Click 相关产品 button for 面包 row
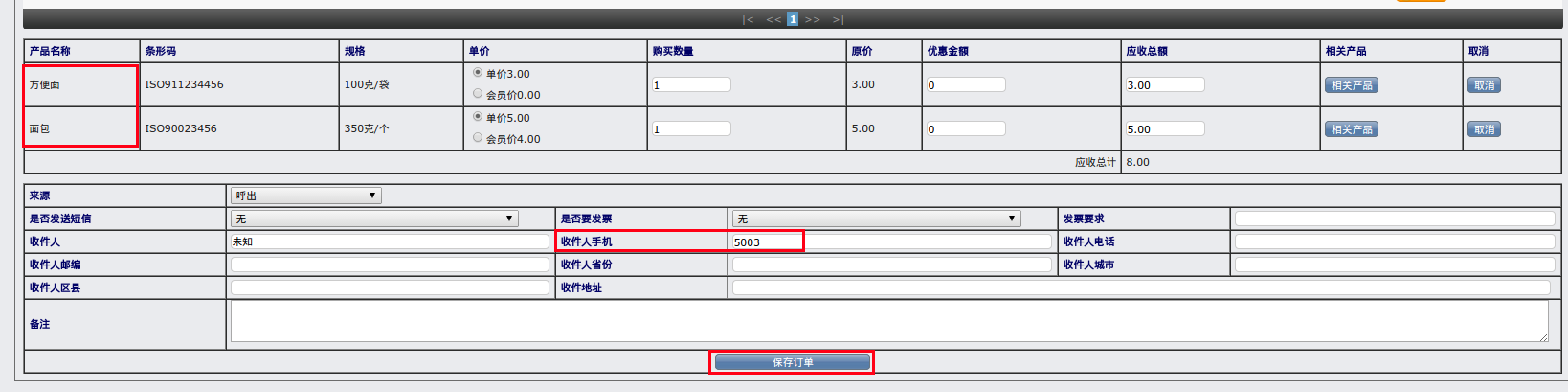Viewport: 1568px width, 392px height. 1352,129
